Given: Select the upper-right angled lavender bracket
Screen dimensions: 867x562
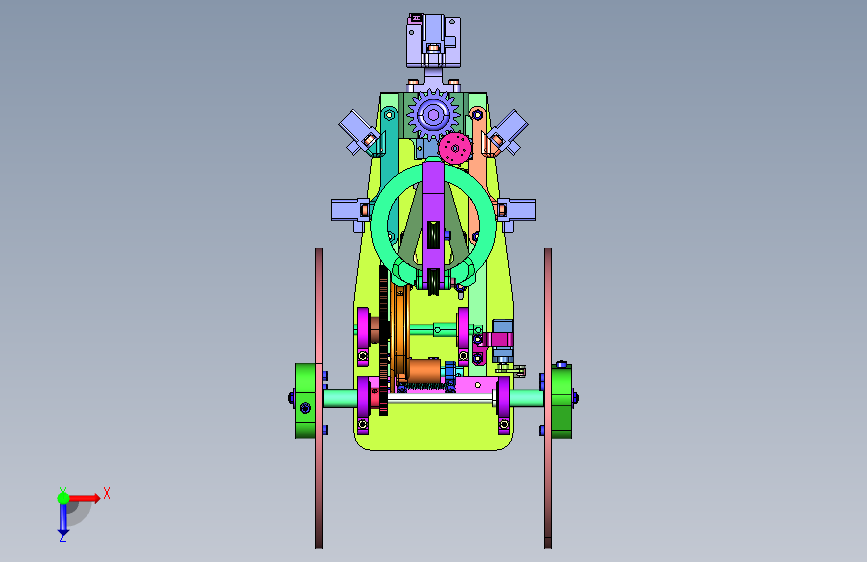Looking at the screenshot, I should (x=509, y=131).
